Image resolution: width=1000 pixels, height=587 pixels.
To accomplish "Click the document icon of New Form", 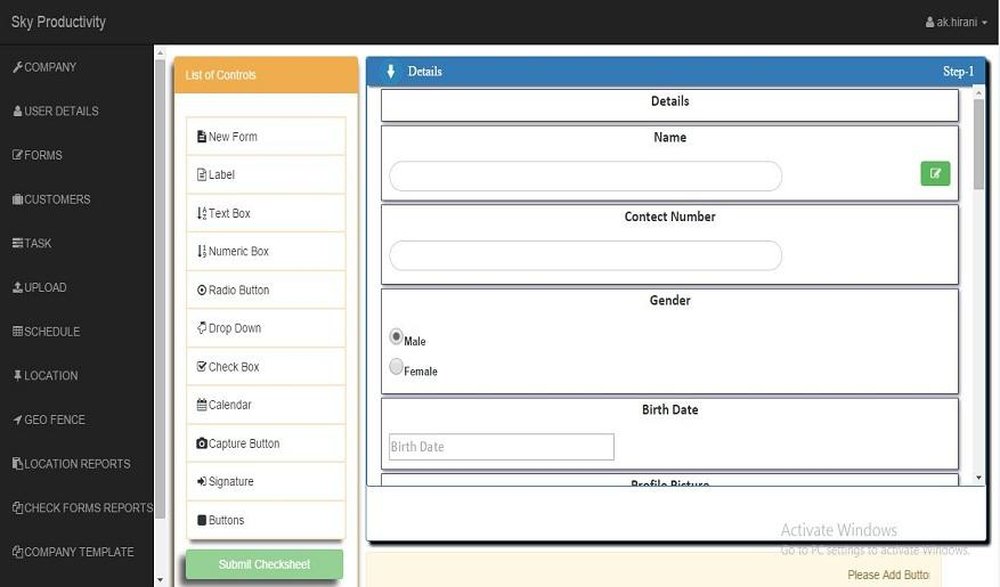I will [x=202, y=137].
